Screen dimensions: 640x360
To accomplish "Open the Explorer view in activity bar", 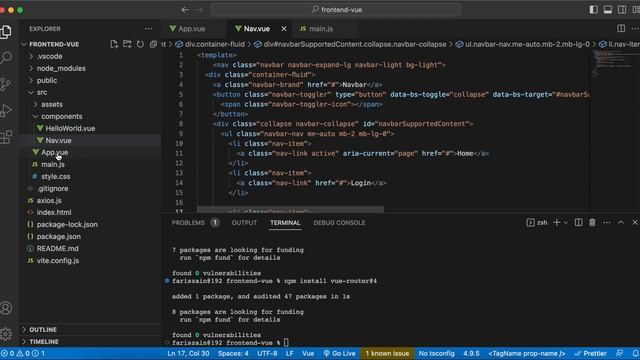I will click(6, 32).
